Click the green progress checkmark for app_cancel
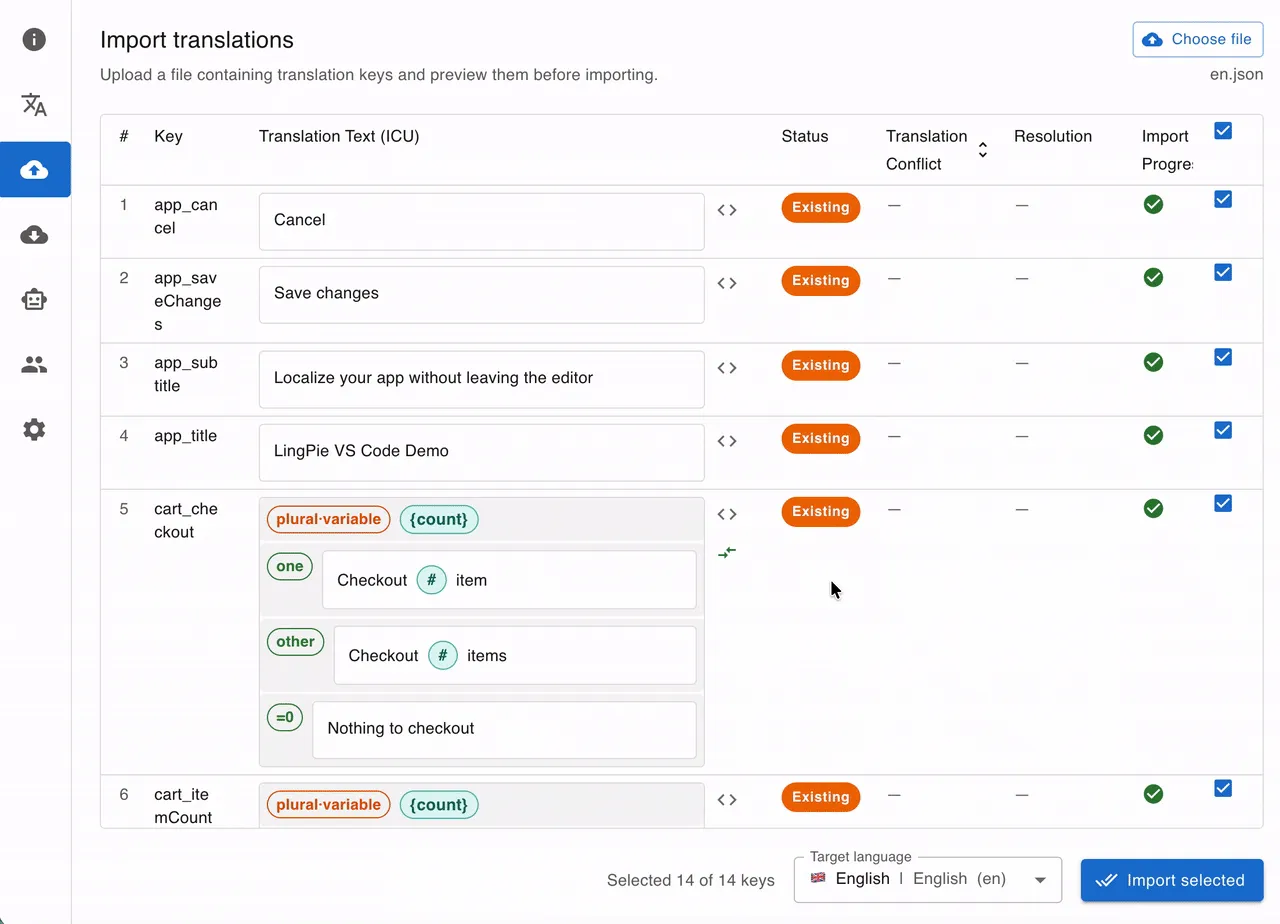This screenshot has width=1280, height=924. (1153, 204)
